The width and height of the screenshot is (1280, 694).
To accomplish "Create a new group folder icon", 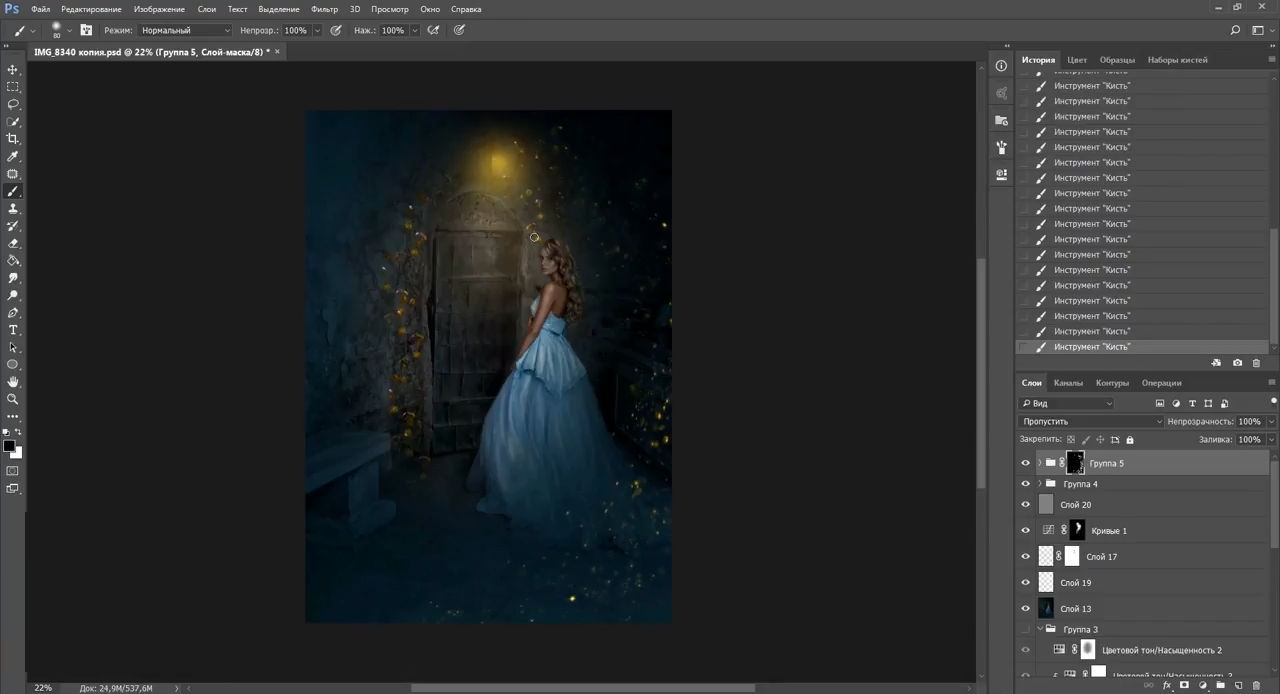I will click(1221, 686).
